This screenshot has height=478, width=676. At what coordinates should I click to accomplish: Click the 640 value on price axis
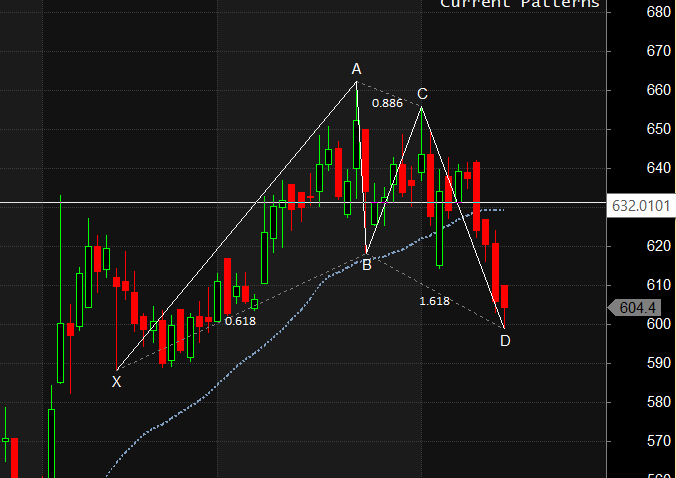(x=659, y=168)
